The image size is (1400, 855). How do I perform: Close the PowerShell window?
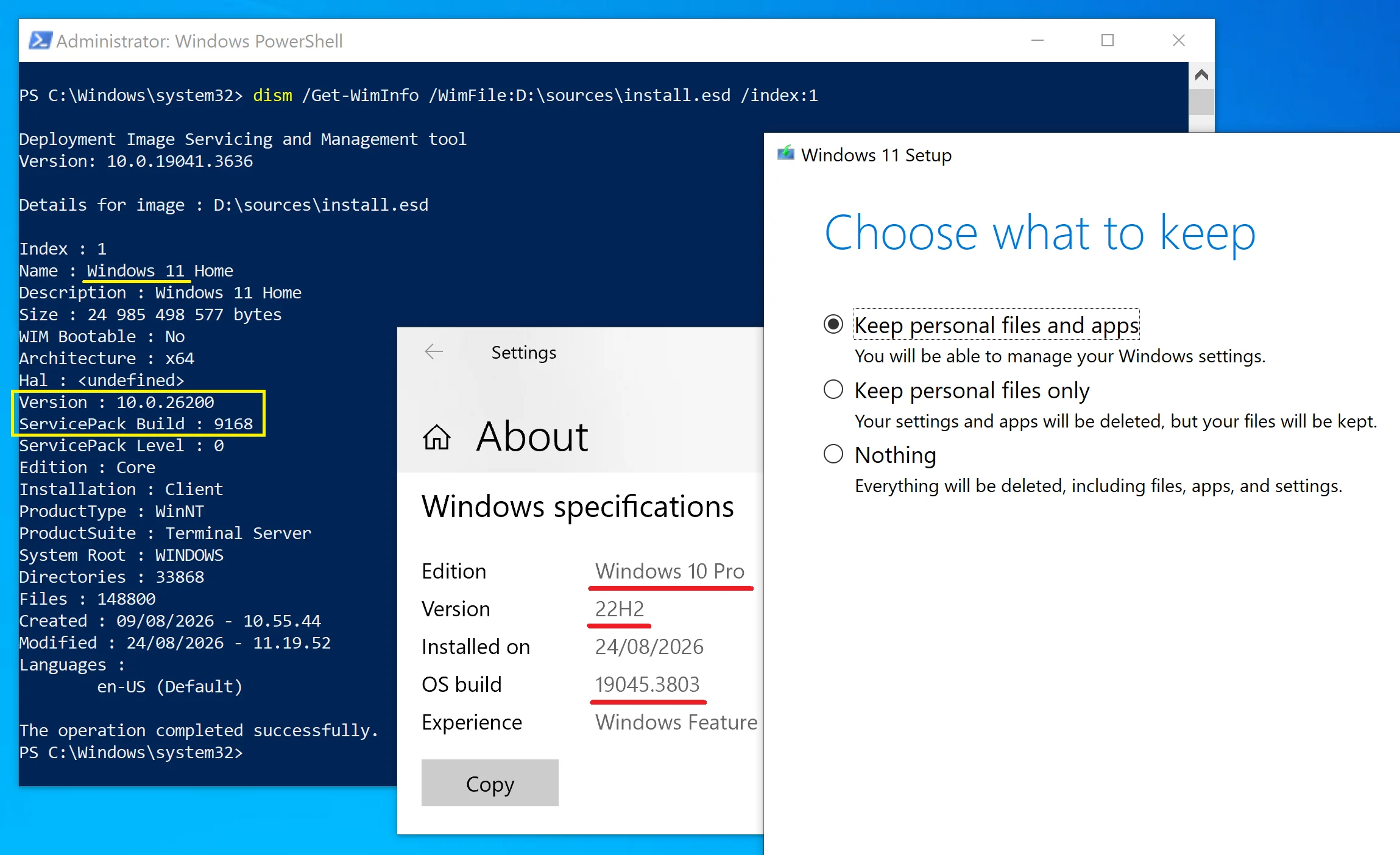click(1179, 40)
